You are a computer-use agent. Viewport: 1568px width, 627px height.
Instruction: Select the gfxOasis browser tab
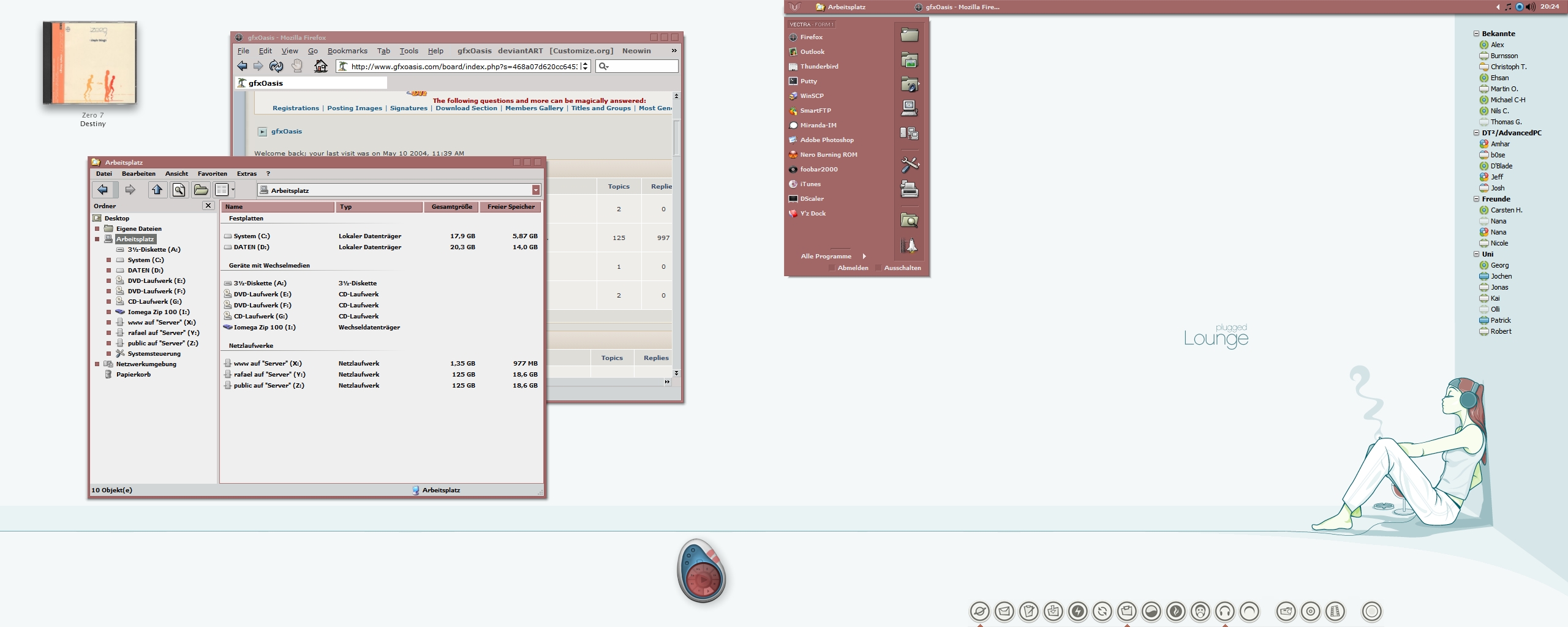311,83
